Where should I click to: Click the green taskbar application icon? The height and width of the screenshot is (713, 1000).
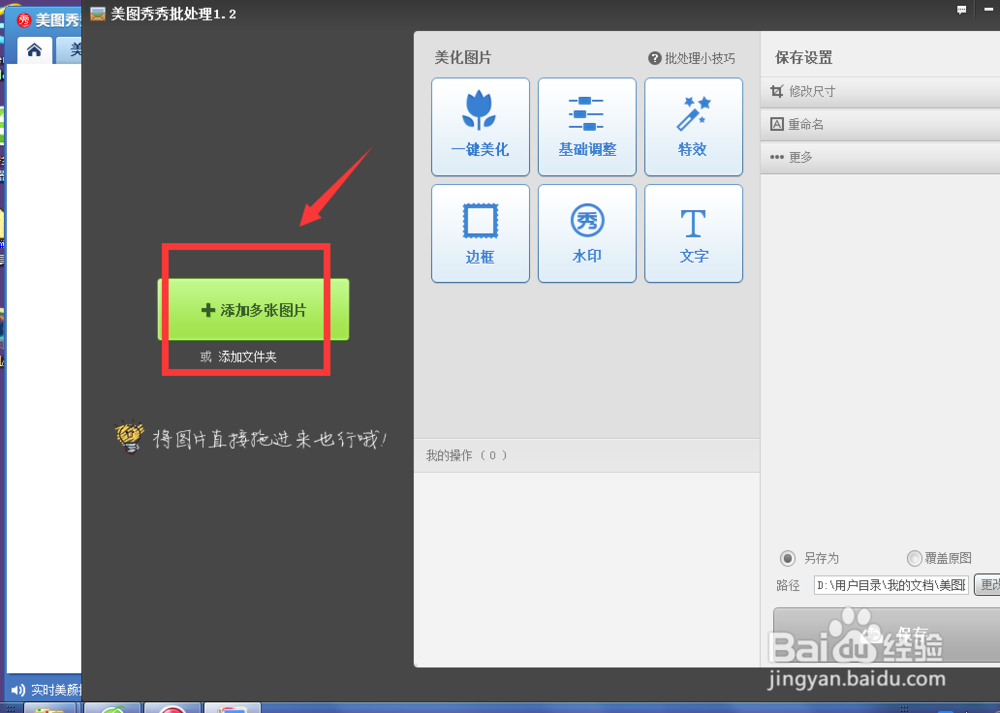[112, 709]
